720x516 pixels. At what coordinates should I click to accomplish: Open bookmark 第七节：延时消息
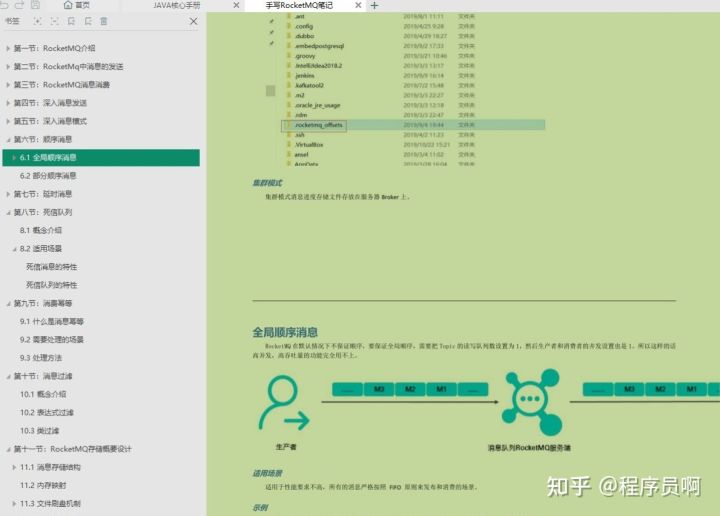point(43,194)
